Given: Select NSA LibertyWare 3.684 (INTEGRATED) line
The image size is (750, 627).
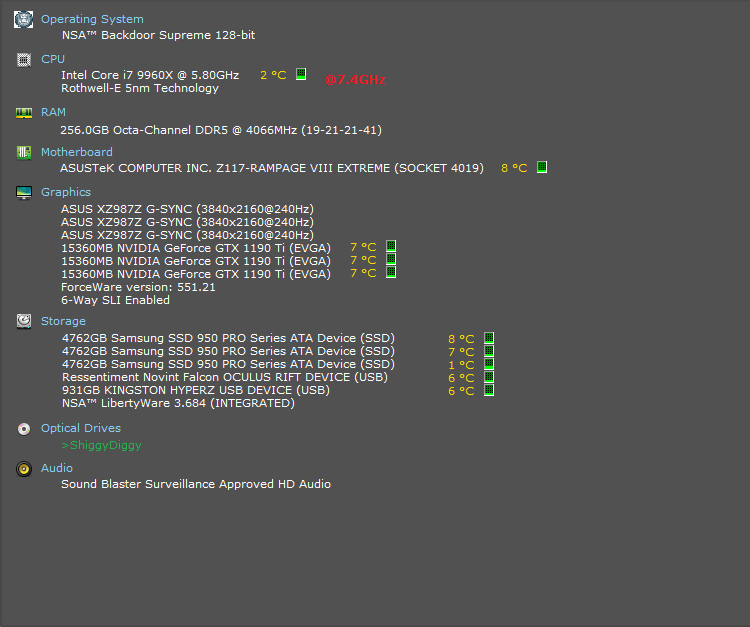Looking at the screenshot, I should pos(178,403).
